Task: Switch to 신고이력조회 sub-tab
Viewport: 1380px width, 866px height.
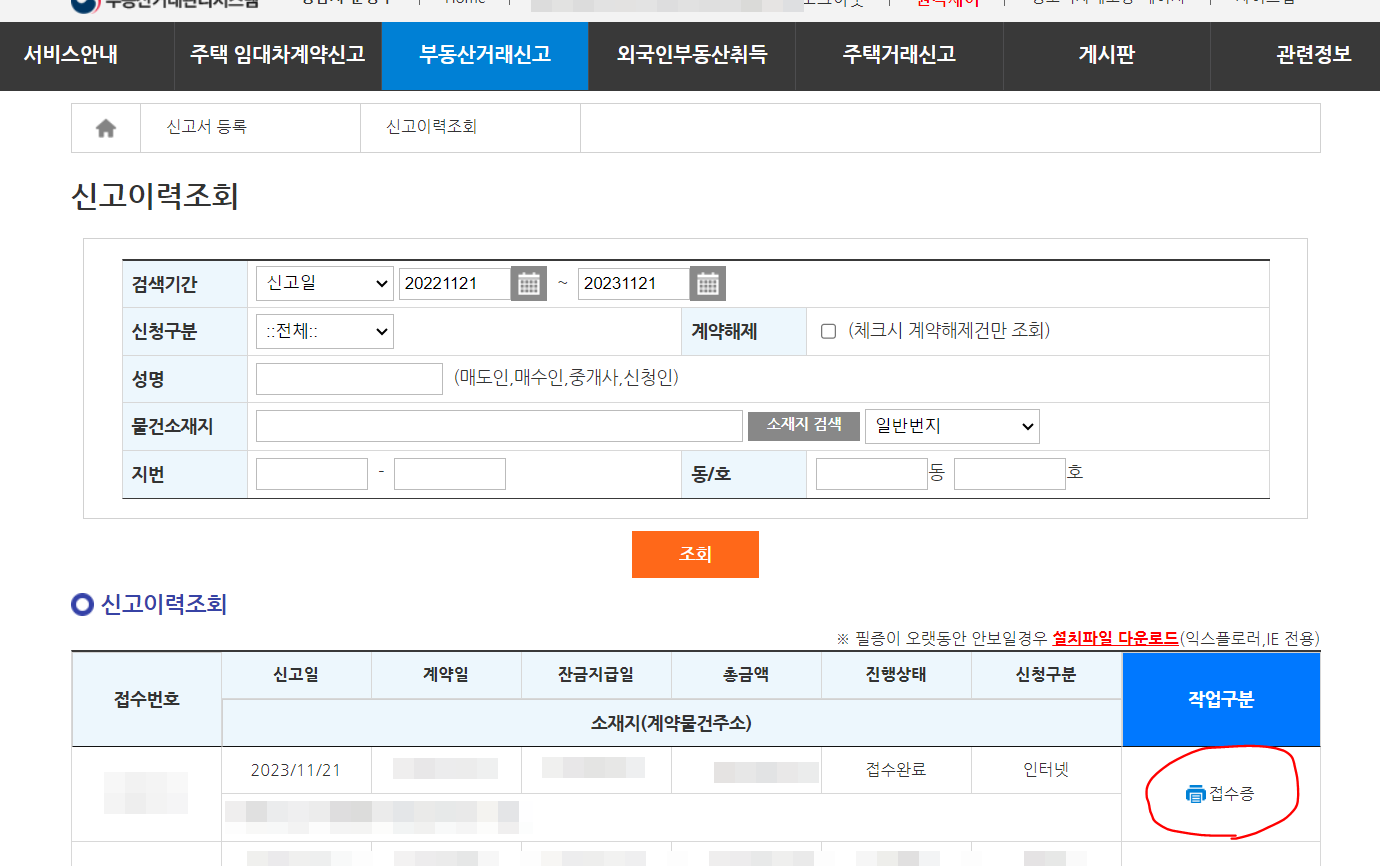Action: pyautogui.click(x=432, y=127)
